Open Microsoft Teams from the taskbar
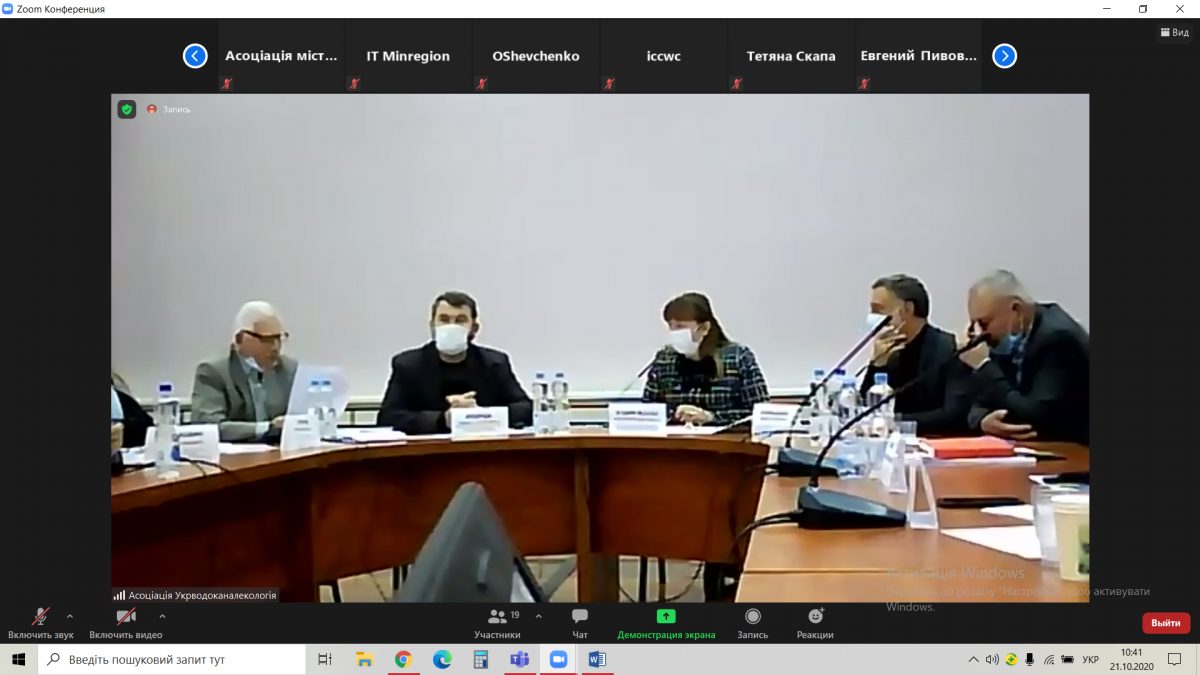Screen dimensions: 1200x675 tap(519, 659)
